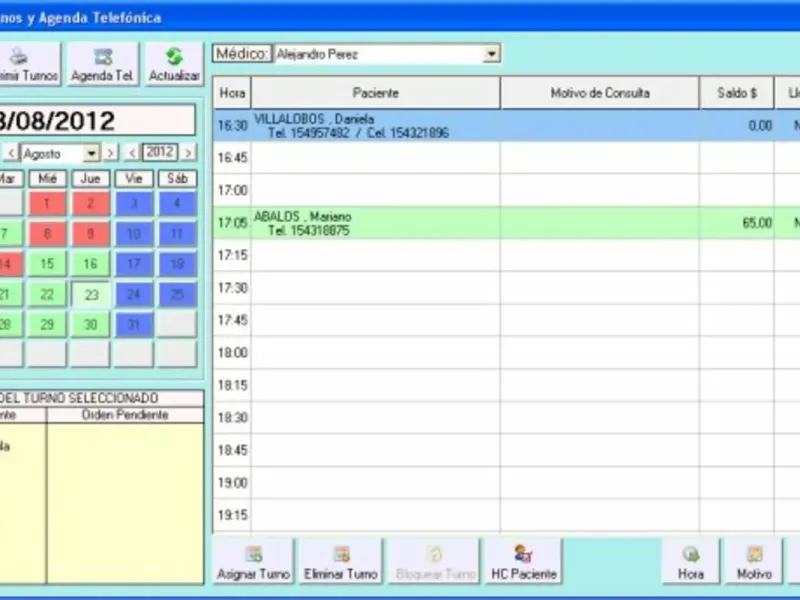Select the 17:30 time slot
This screenshot has width=800, height=600.
coord(507,288)
